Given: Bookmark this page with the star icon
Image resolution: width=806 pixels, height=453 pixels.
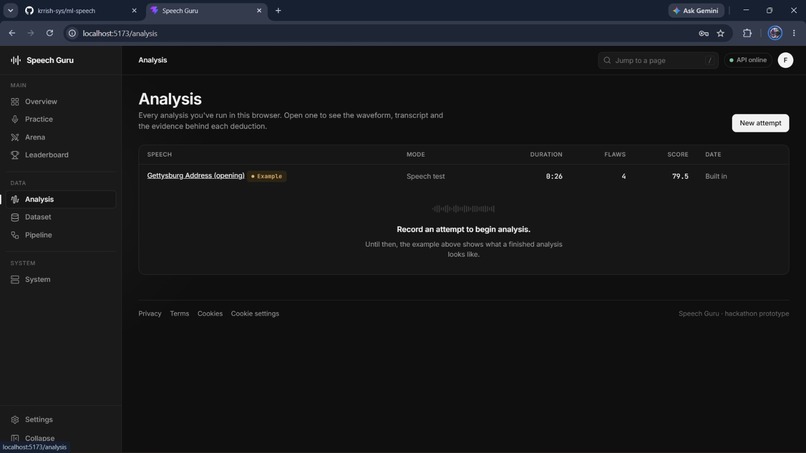Looking at the screenshot, I should coord(721,33).
